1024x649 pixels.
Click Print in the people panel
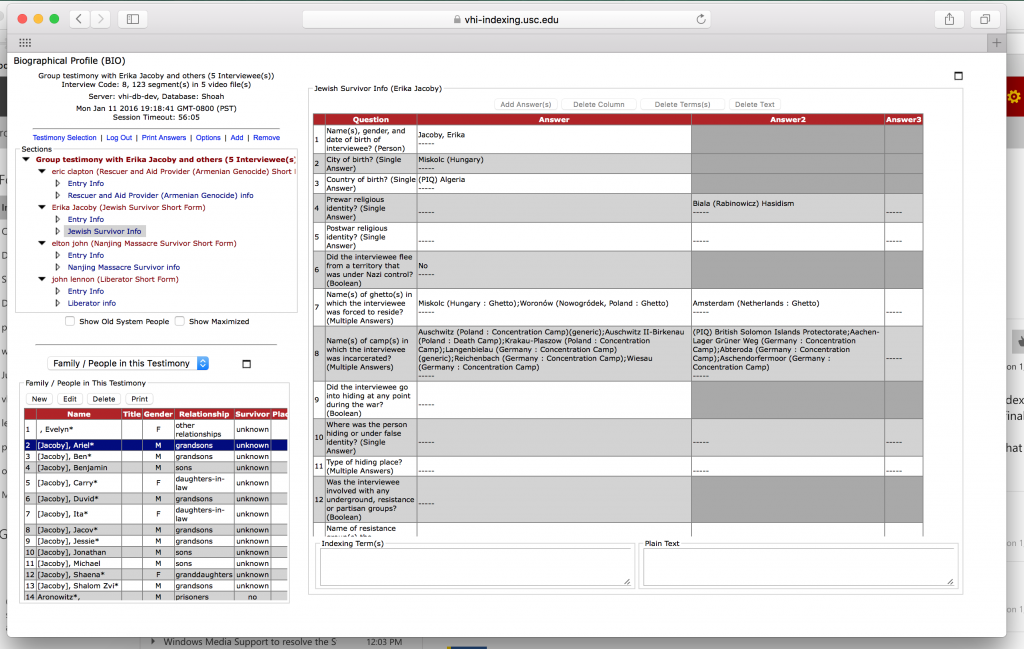pos(139,399)
